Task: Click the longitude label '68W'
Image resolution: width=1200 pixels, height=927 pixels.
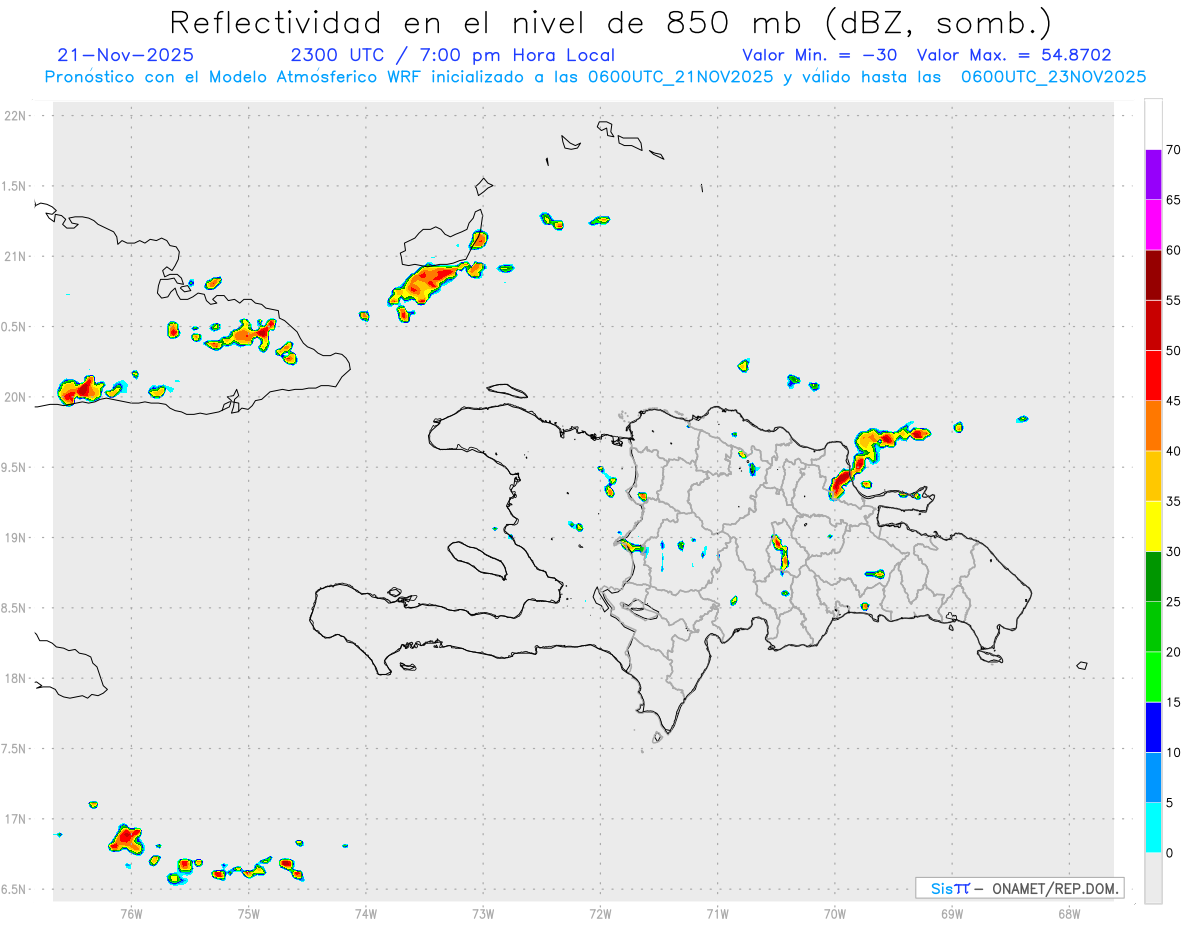Action: click(1069, 913)
